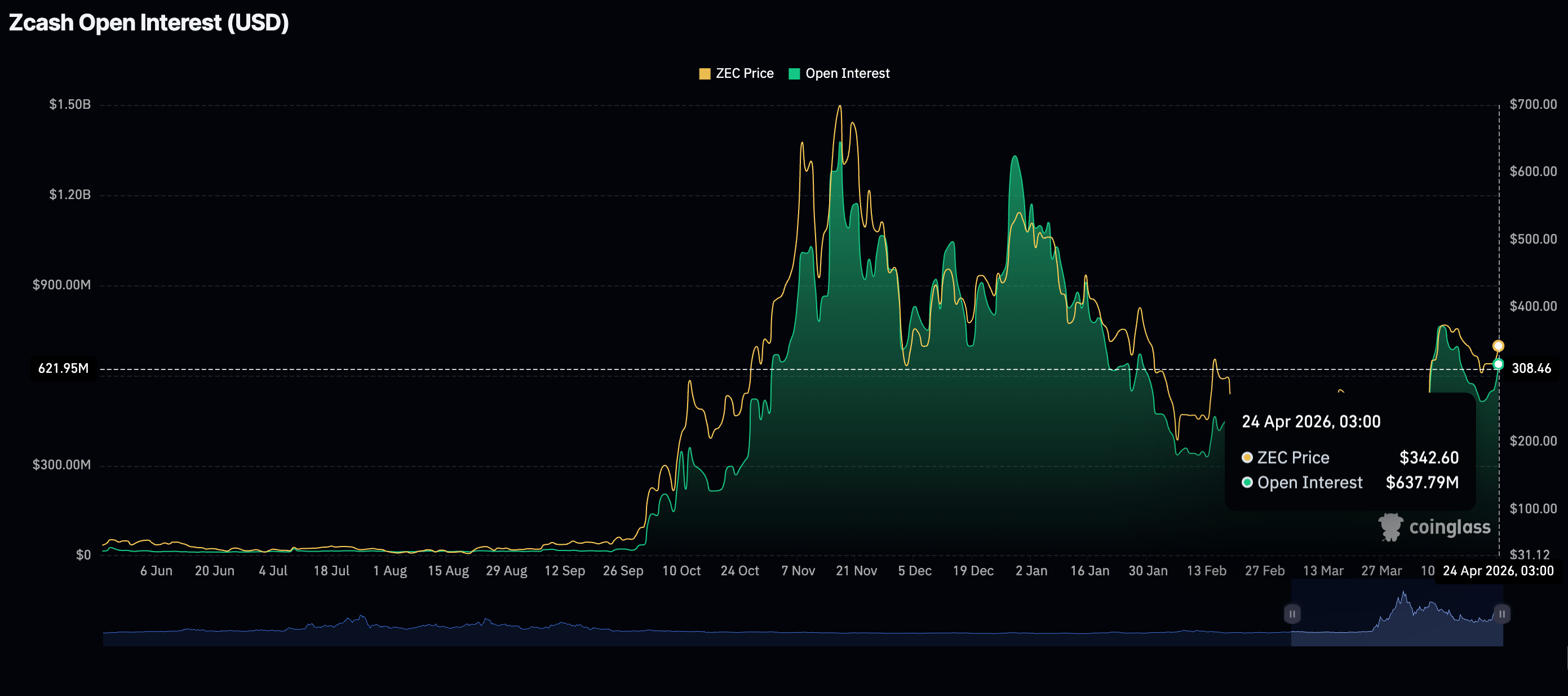Image resolution: width=1568 pixels, height=696 pixels.
Task: Toggle the ZEC Price legend series
Action: (x=744, y=74)
